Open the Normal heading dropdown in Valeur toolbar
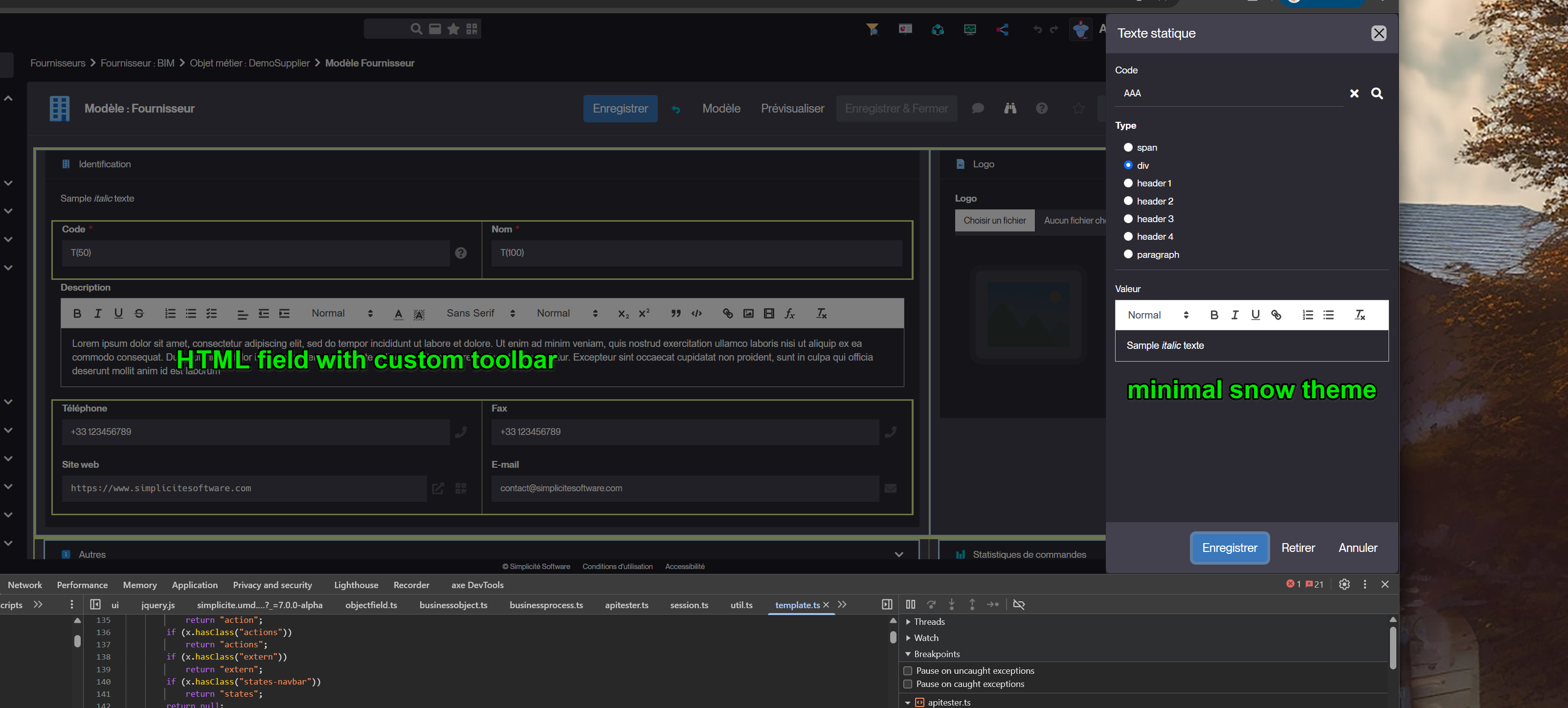This screenshot has height=708, width=1568. coord(1157,315)
